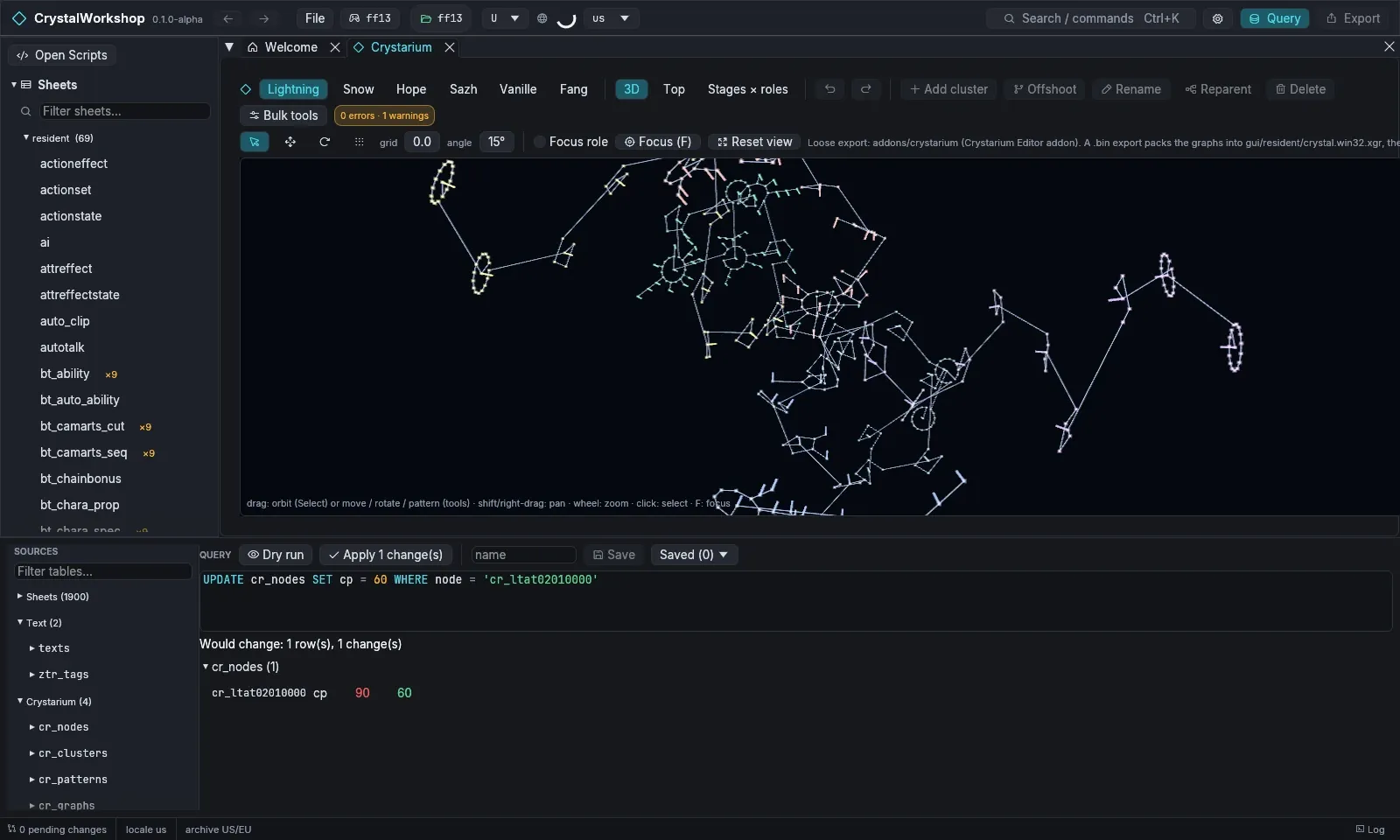Close the editor panel with top-right X
The width and height of the screenshot is (1400, 840).
click(x=1389, y=46)
